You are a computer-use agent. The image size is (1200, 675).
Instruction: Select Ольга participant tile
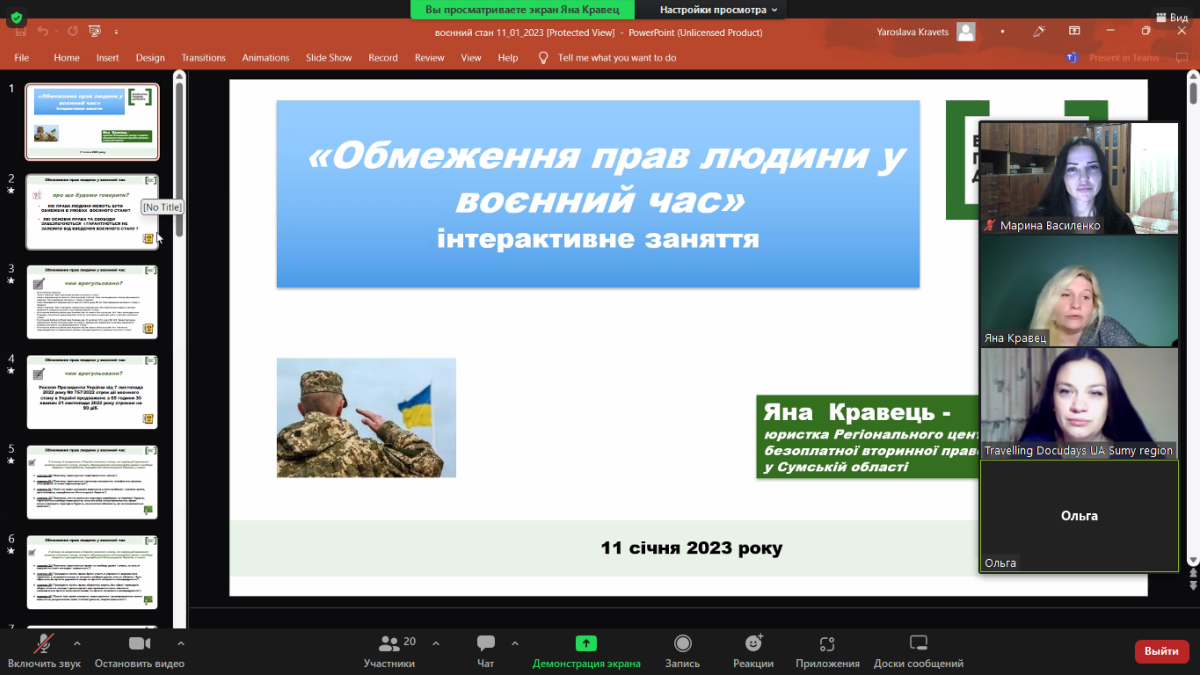pyautogui.click(x=1079, y=516)
